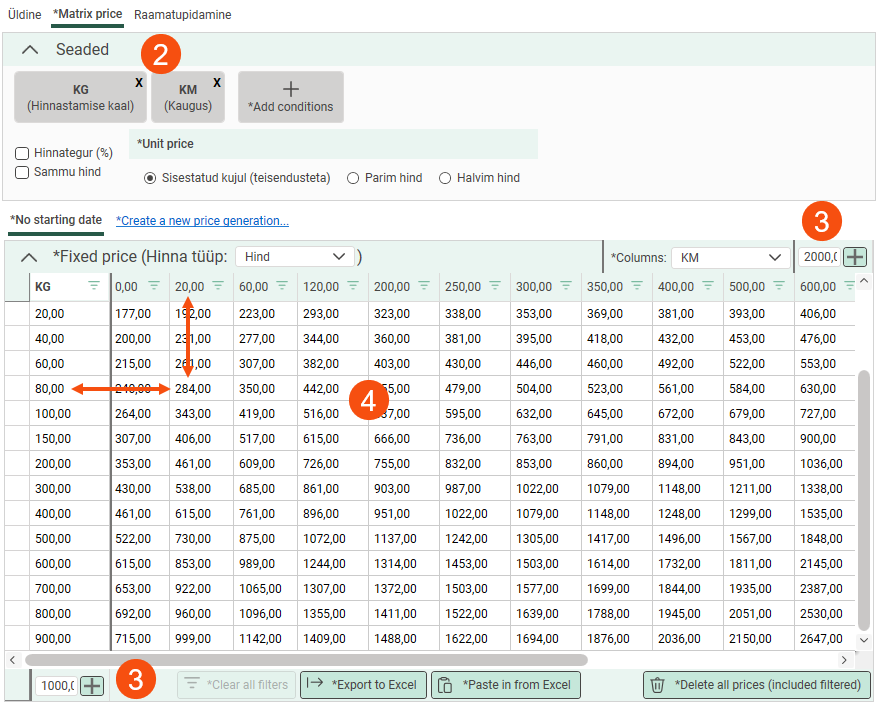The width and height of the screenshot is (876, 704).
Task: Click the plus icon to add row
Action: click(92, 686)
